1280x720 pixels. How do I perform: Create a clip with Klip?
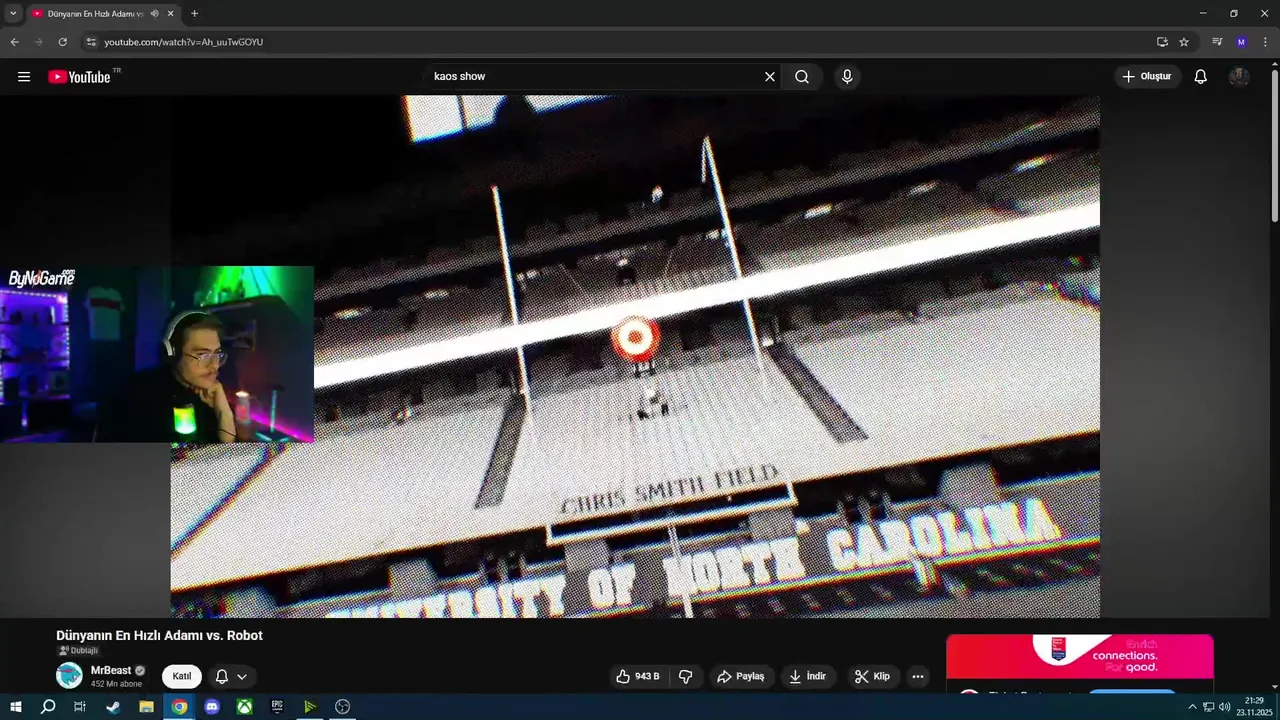(x=872, y=677)
